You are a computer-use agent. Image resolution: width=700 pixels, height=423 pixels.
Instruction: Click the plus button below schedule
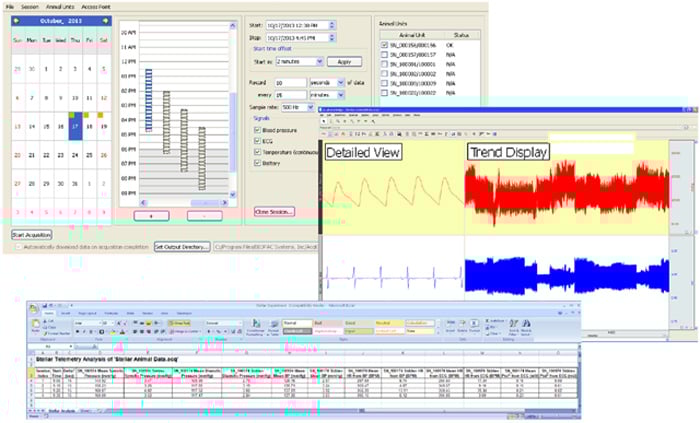[151, 216]
